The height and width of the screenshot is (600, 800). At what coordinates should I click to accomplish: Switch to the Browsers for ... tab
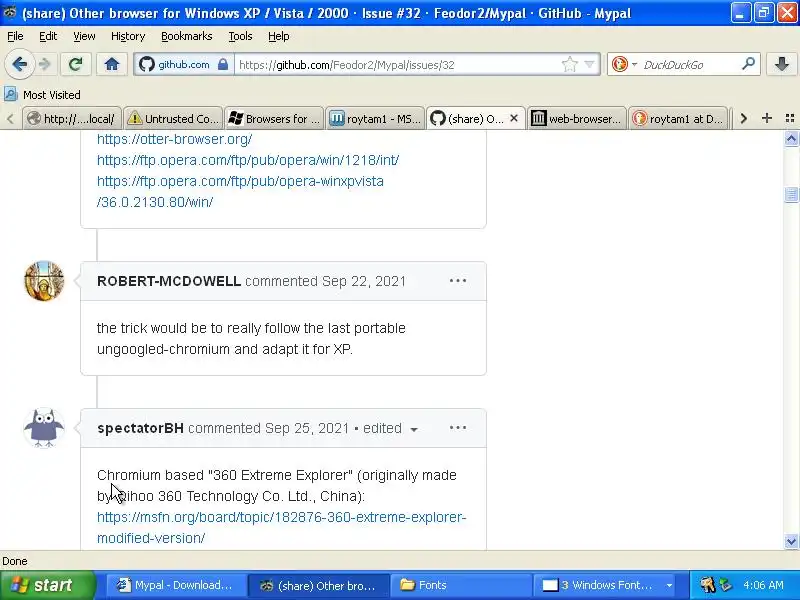point(274,119)
